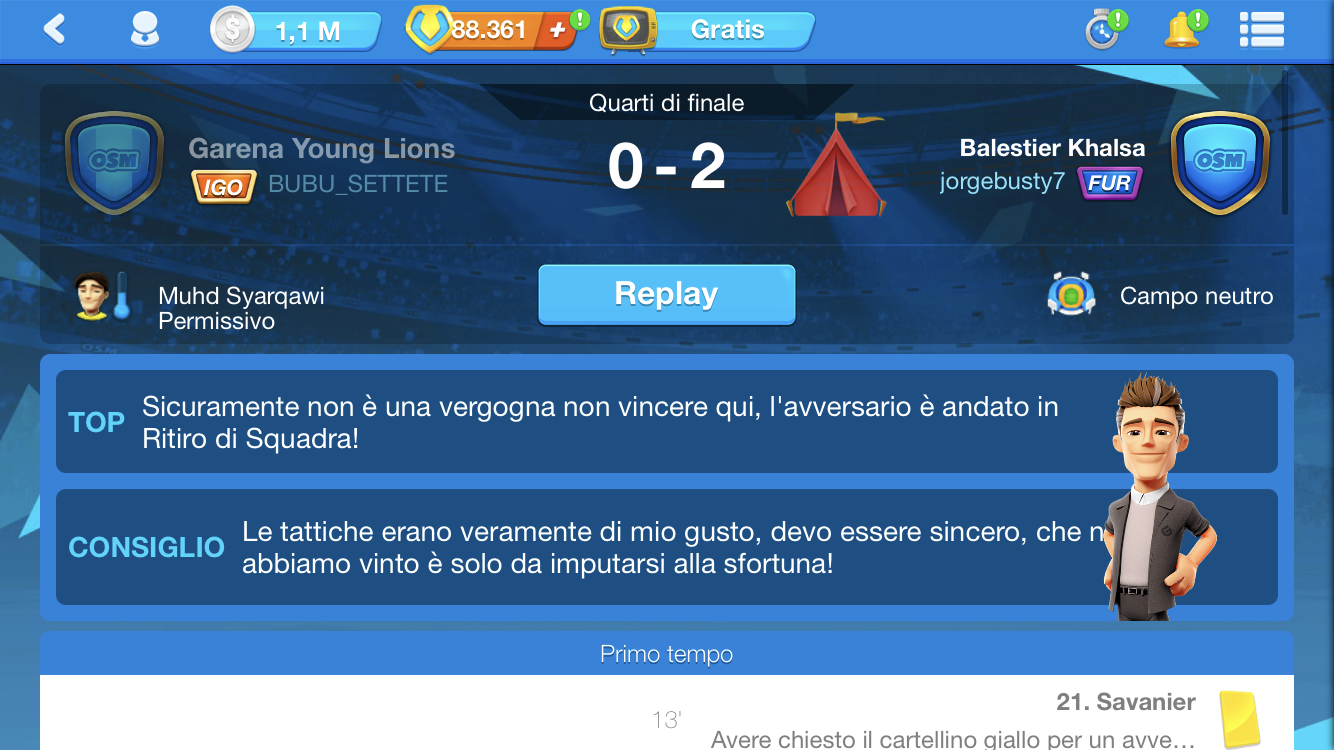
Task: Tap referee Muhd Syarqawi icon
Action: (x=103, y=296)
